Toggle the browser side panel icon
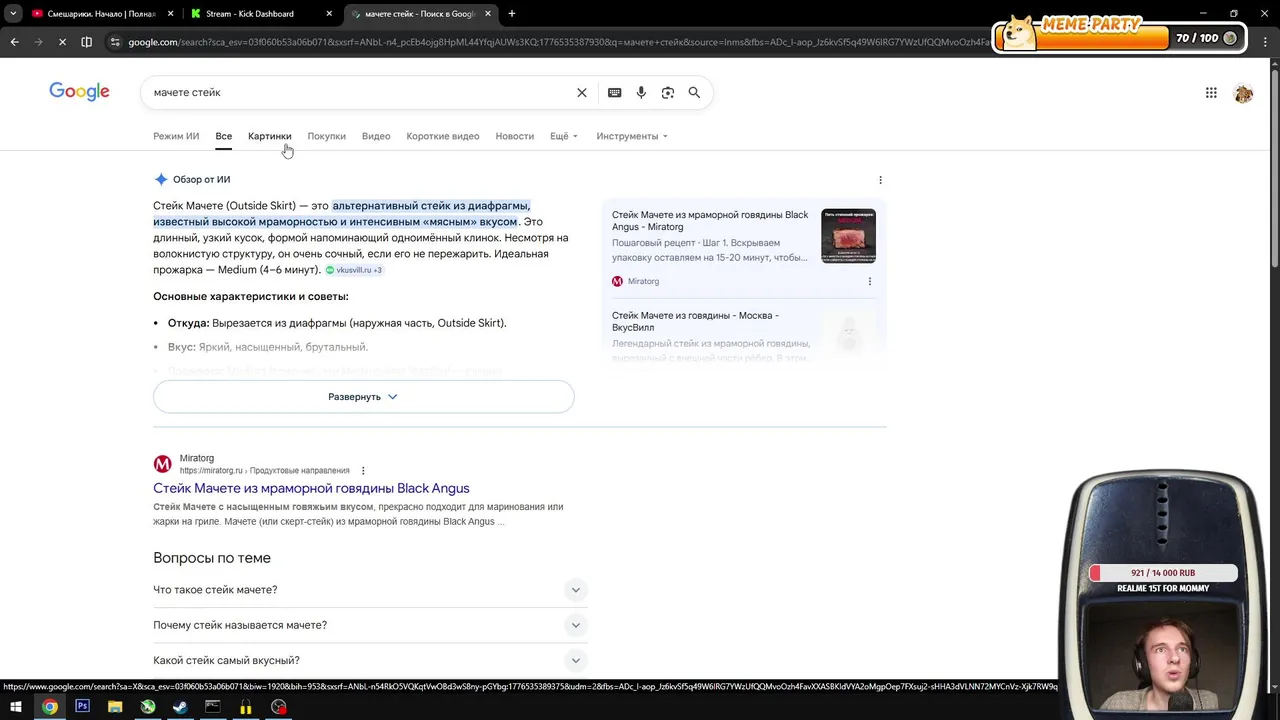The height and width of the screenshot is (720, 1280). 87,42
